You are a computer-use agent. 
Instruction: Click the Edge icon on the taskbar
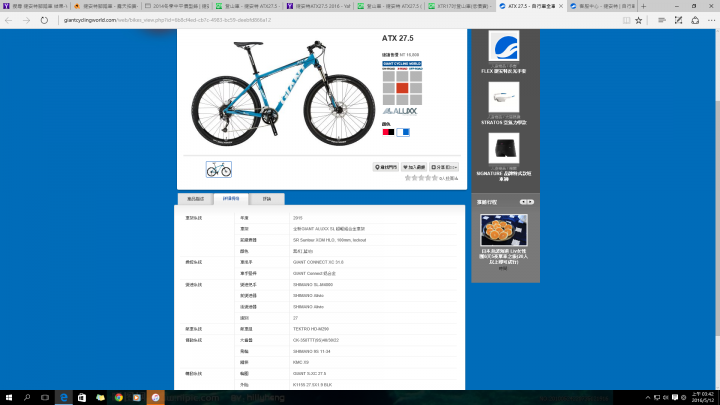click(63, 398)
